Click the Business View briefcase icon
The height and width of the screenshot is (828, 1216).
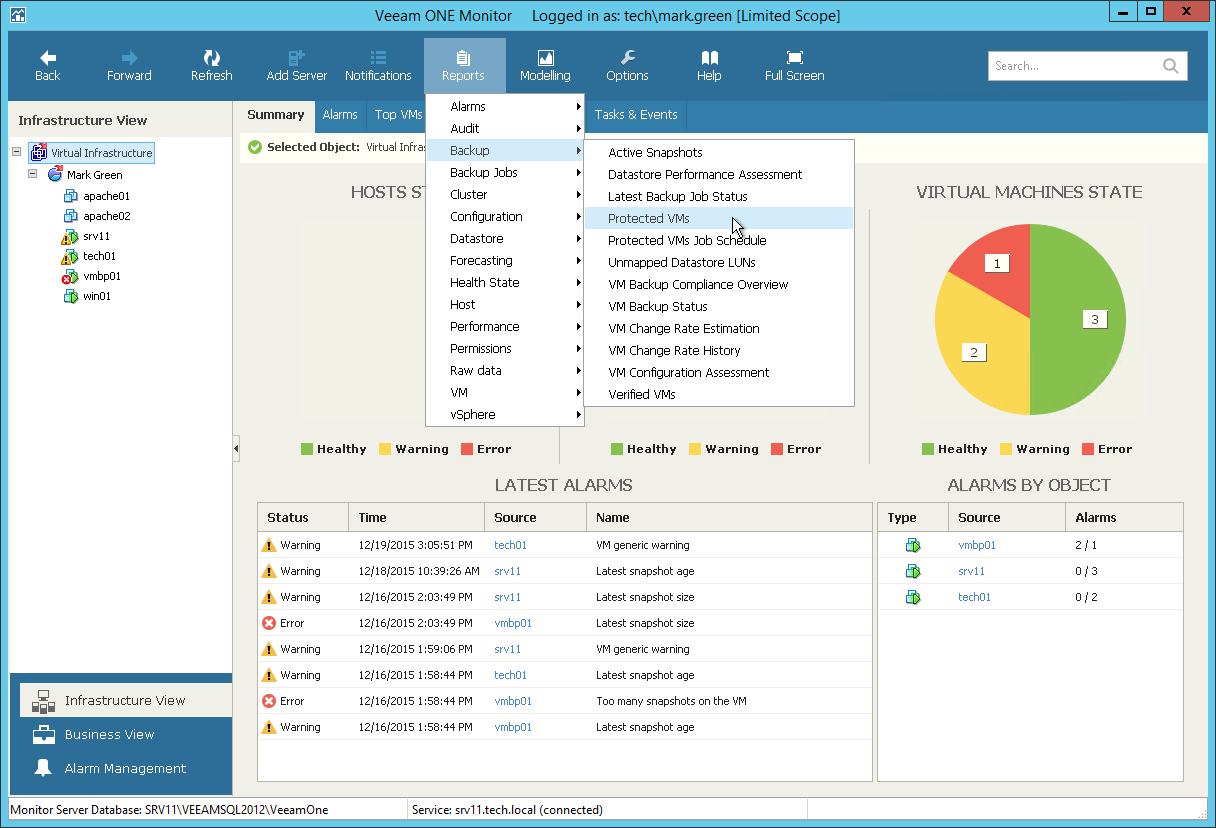(43, 735)
